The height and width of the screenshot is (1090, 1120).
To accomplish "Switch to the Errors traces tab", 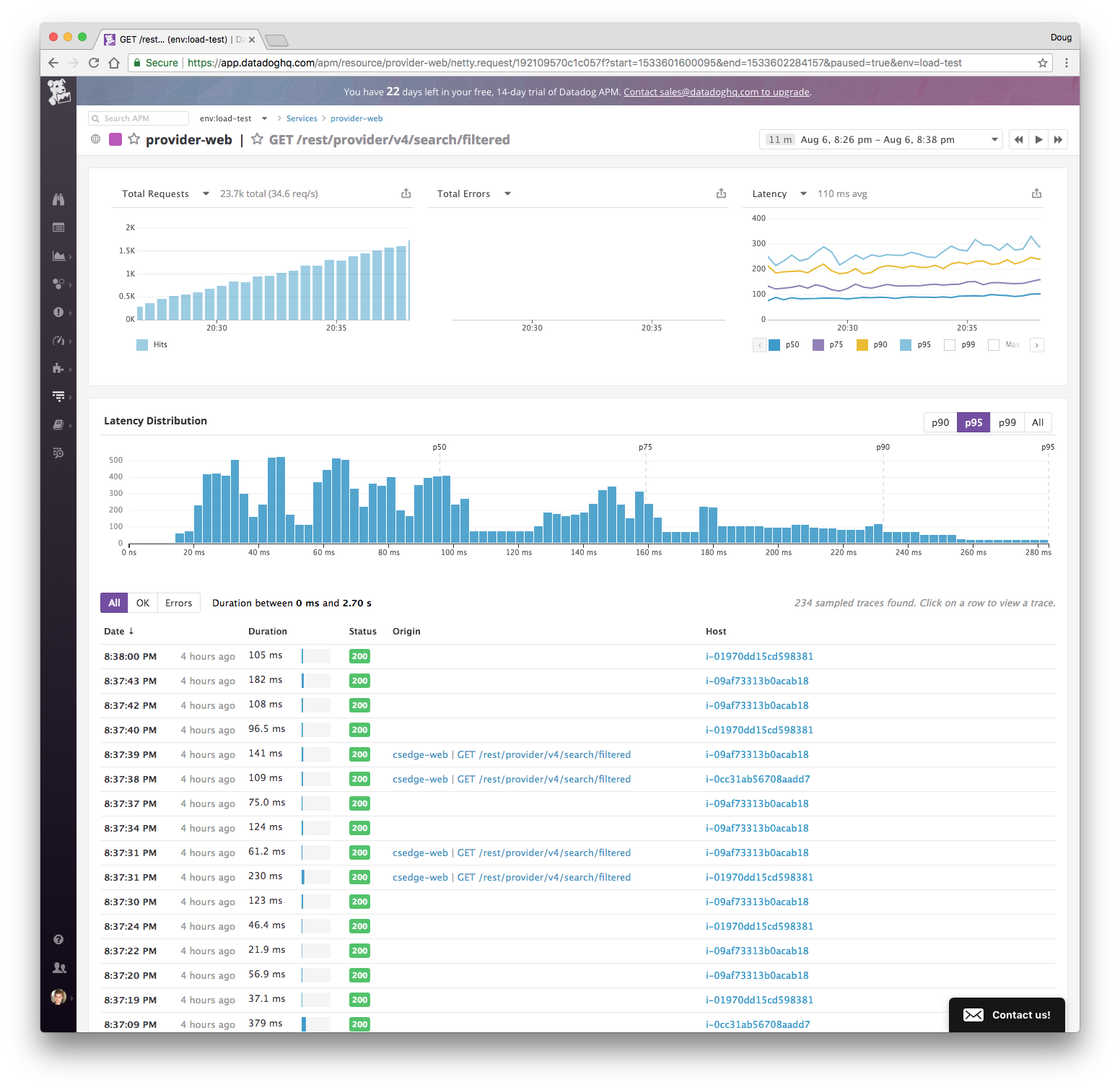I will pos(178,603).
